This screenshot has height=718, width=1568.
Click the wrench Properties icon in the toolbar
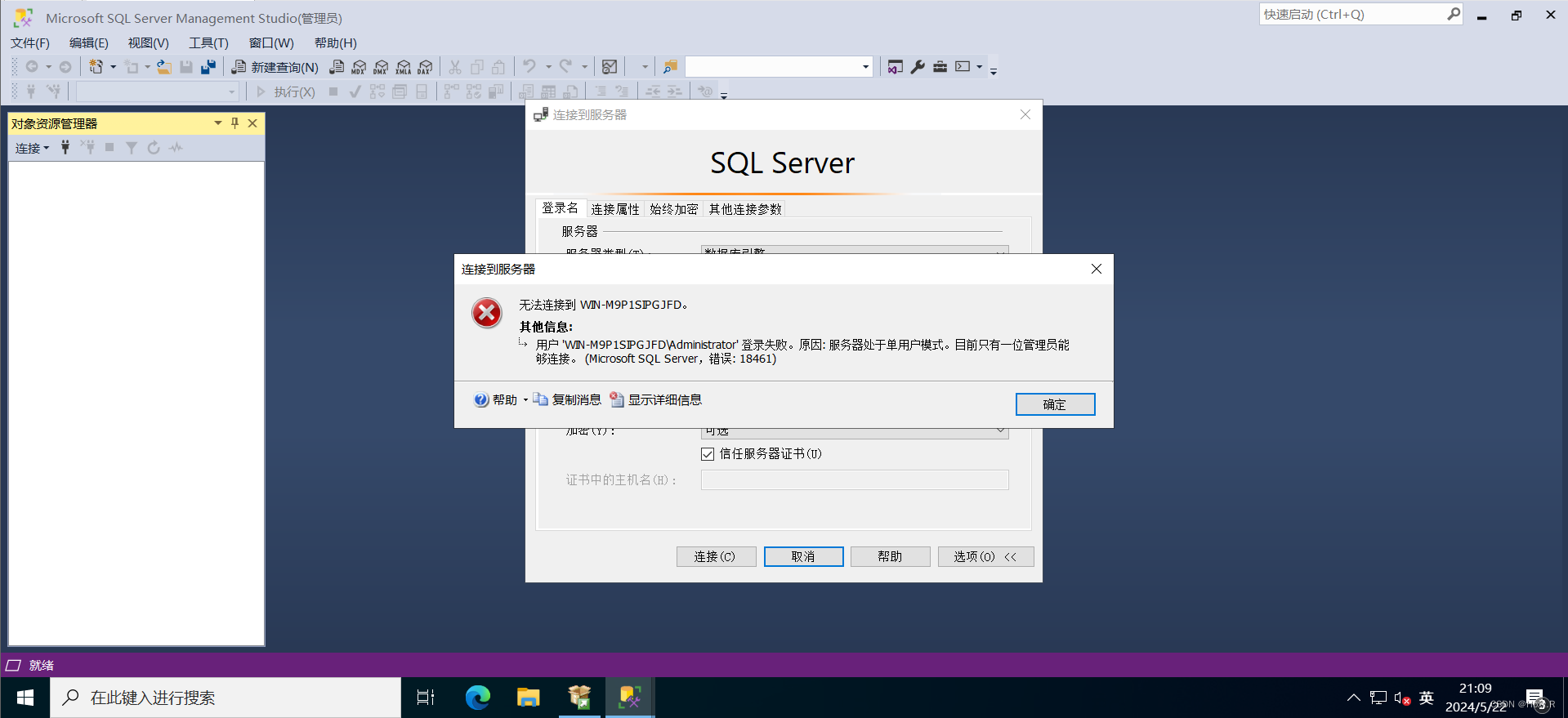click(918, 67)
